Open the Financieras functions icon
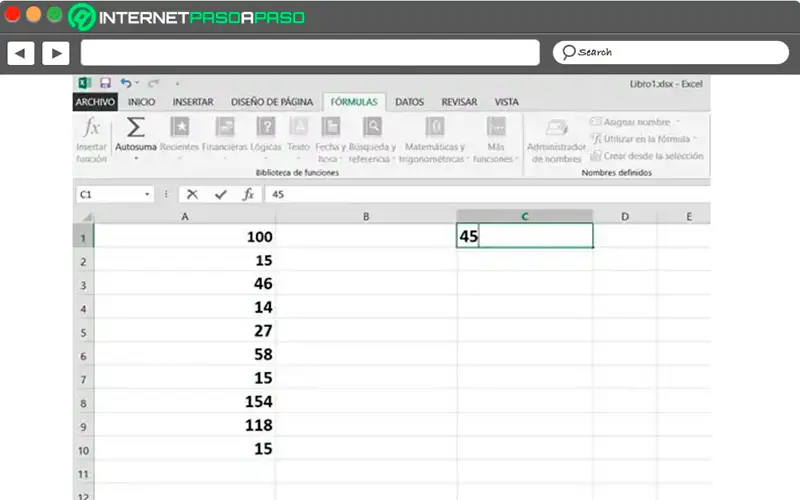 (224, 127)
